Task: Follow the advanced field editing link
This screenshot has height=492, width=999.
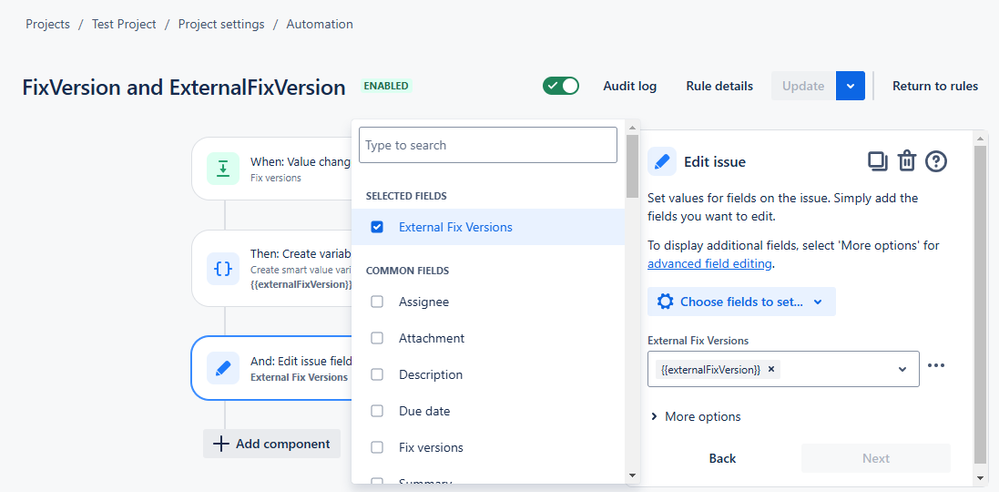Action: [x=710, y=264]
